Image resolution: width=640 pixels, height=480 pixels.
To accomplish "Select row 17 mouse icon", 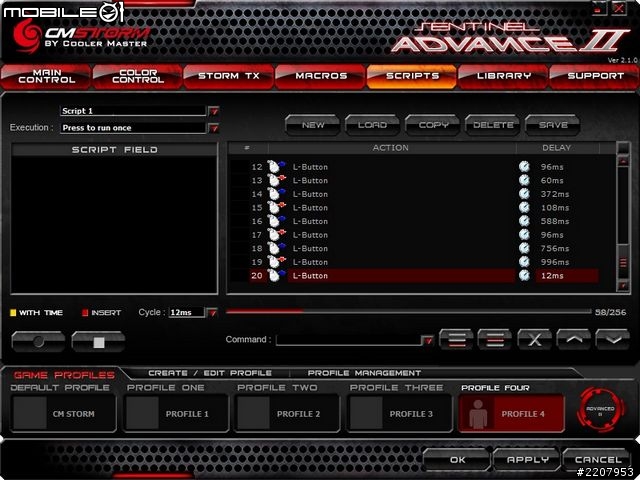I will 276,235.
